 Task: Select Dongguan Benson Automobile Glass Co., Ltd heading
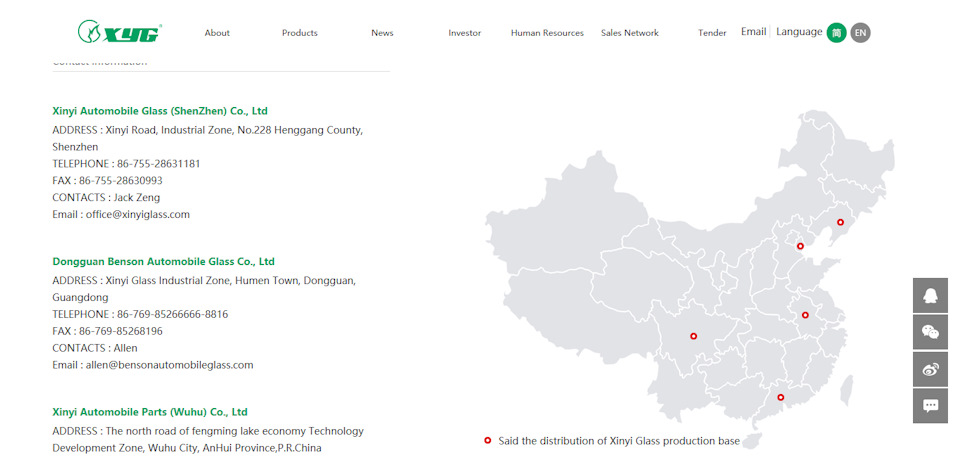click(163, 262)
